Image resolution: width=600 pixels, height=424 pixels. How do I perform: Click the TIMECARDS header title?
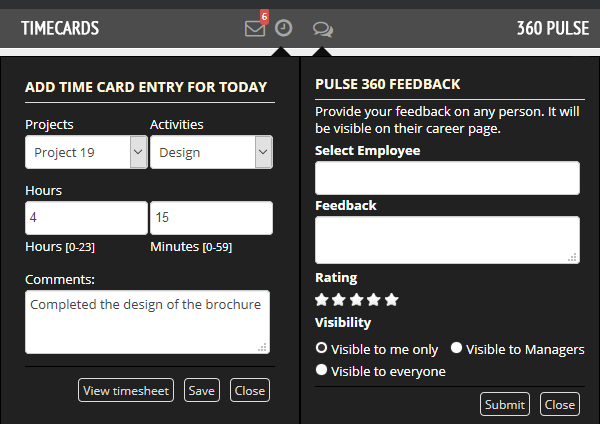[60, 28]
